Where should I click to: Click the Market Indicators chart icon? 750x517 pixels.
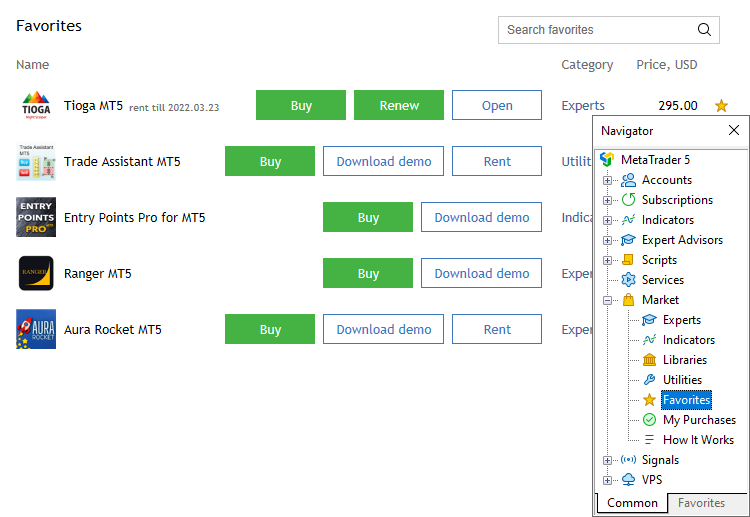point(649,340)
